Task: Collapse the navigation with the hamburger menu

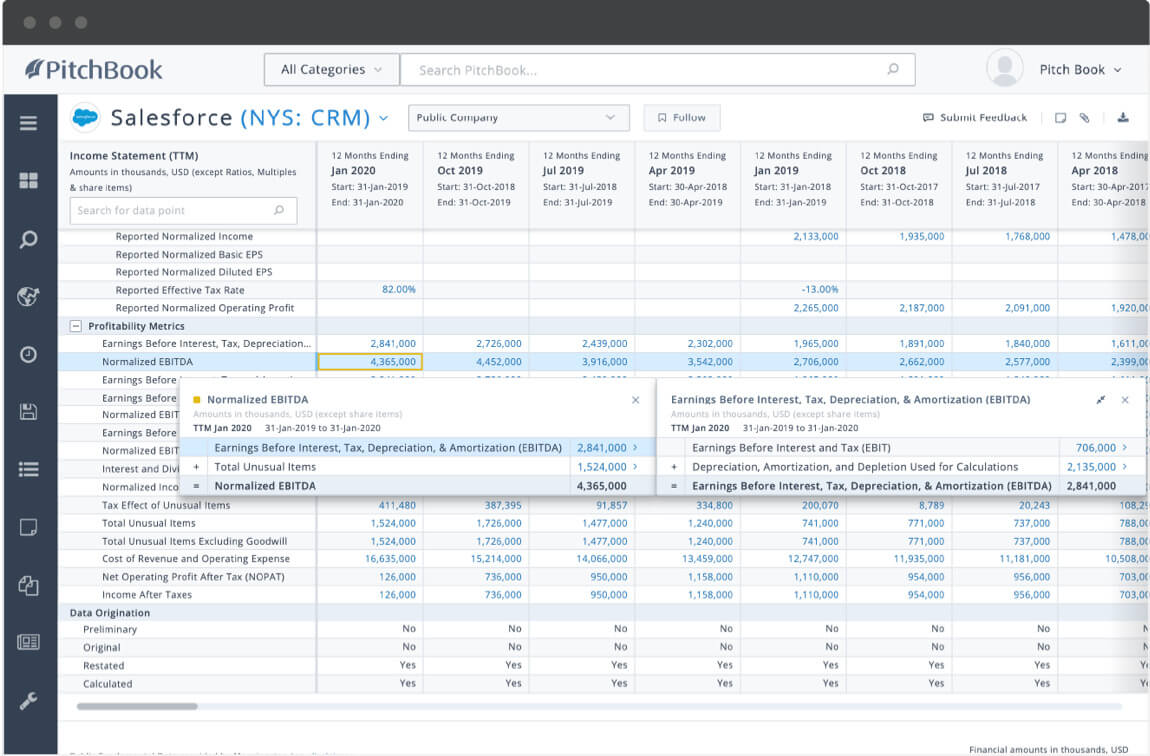Action: pos(30,125)
